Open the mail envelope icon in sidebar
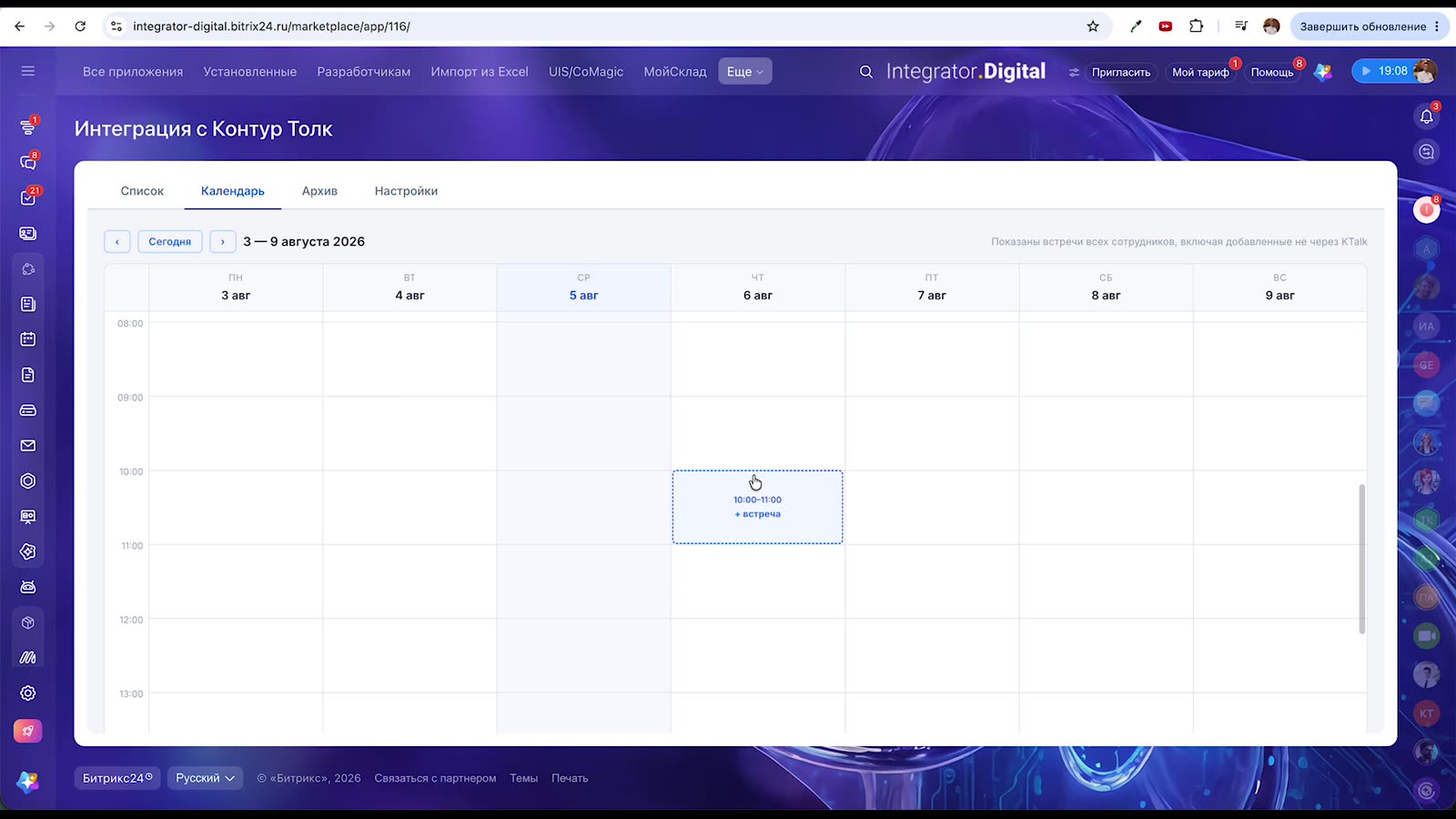This screenshot has width=1456, height=819. pos(28,446)
